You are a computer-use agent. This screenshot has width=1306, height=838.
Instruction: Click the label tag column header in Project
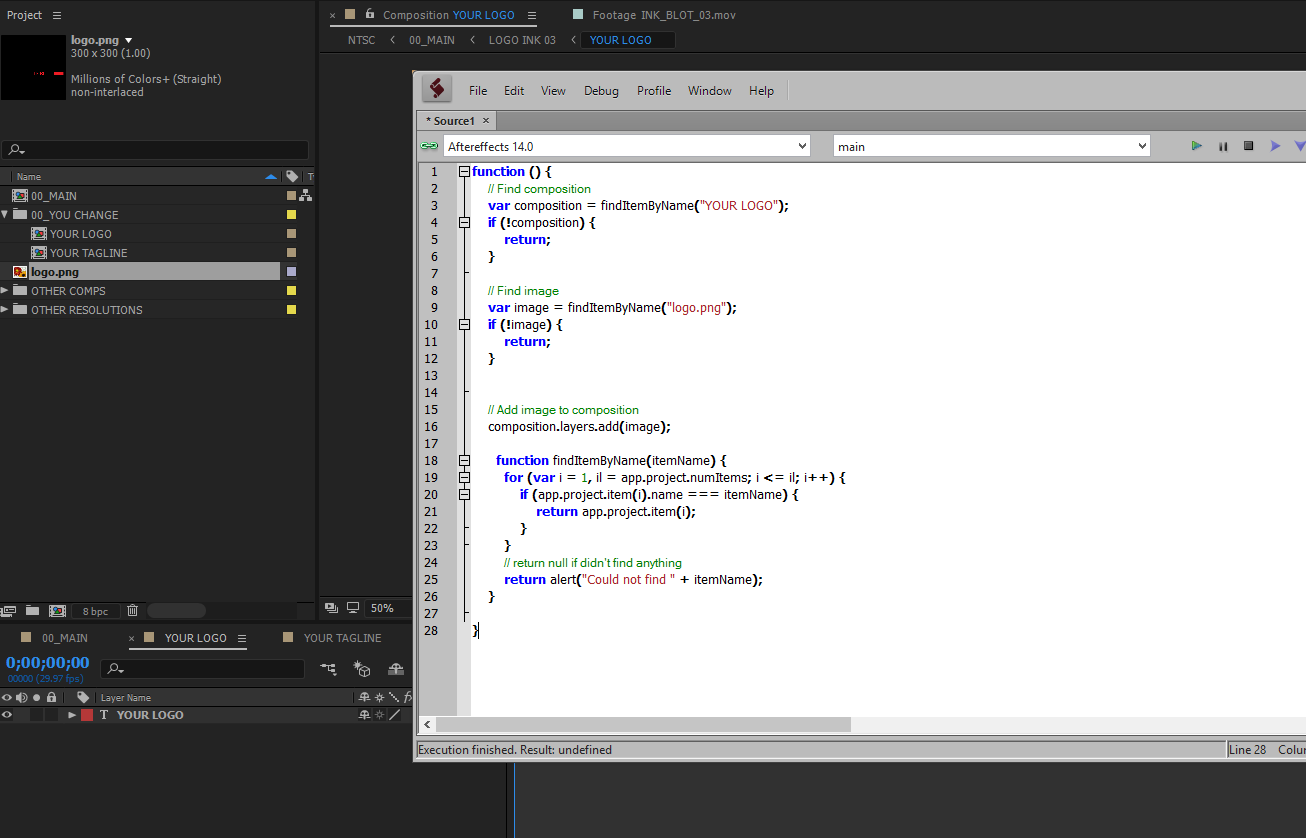click(x=292, y=176)
